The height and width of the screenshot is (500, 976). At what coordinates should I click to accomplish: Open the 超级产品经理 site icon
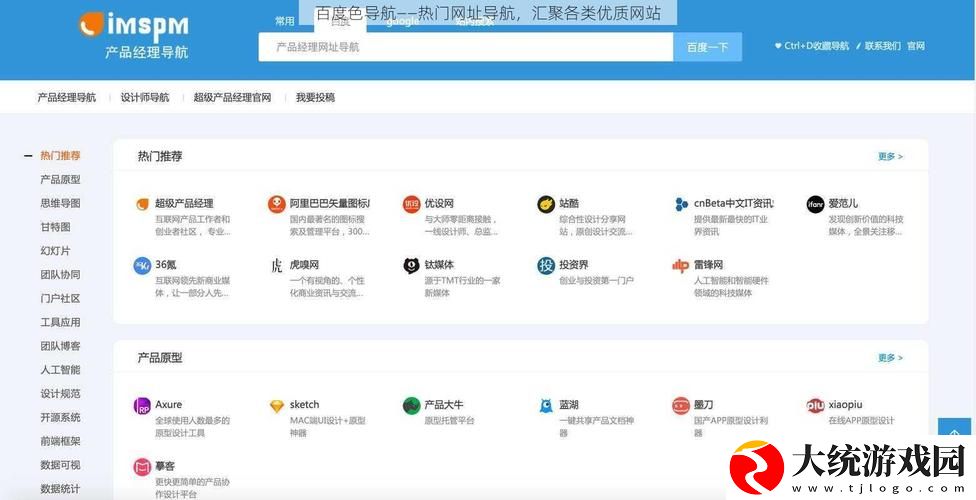pos(143,204)
